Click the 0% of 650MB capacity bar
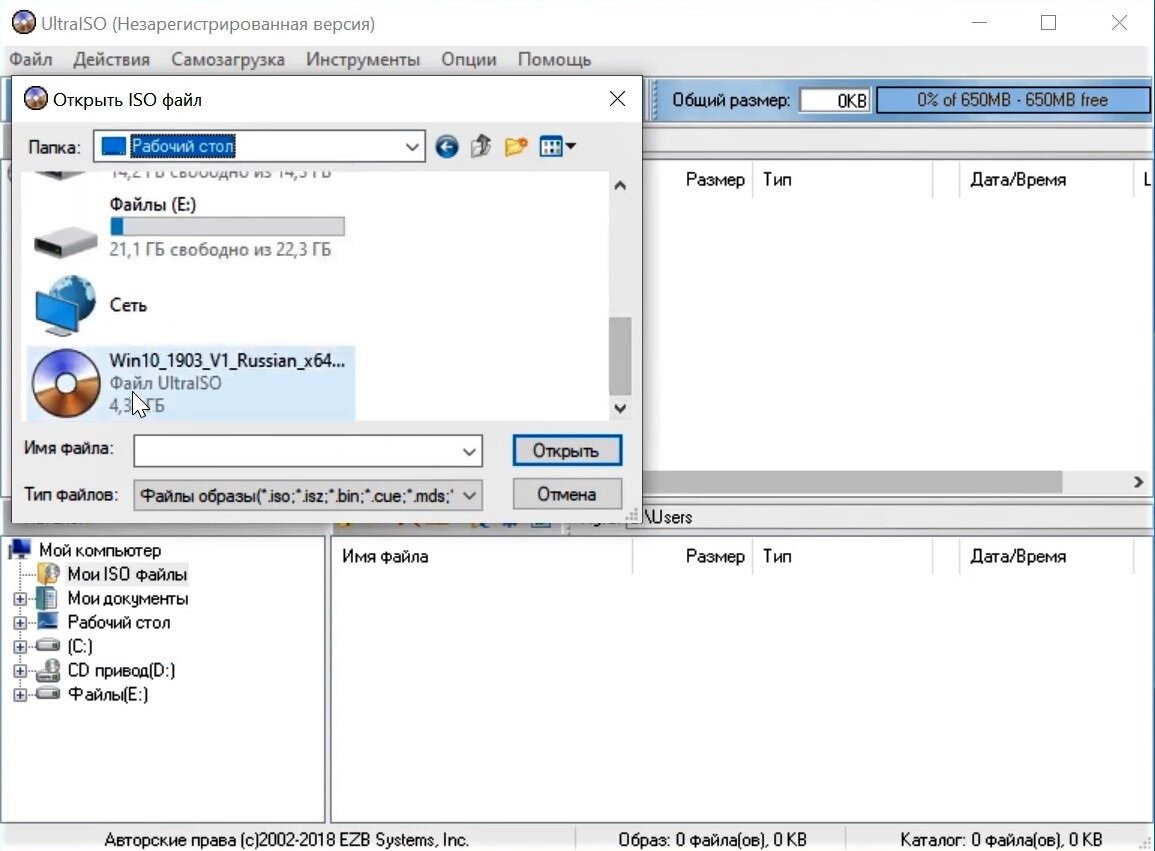This screenshot has width=1155, height=851. pyautogui.click(x=1012, y=99)
